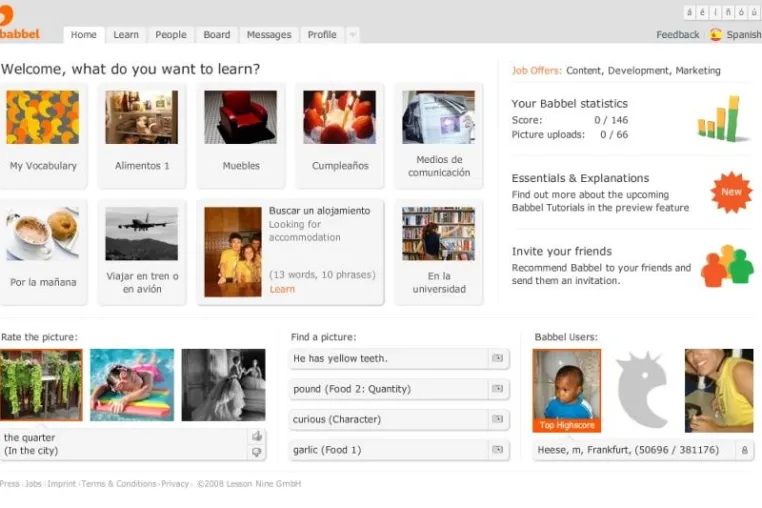Open the Marketing job offer link
The width and height of the screenshot is (762, 508).
(698, 70)
